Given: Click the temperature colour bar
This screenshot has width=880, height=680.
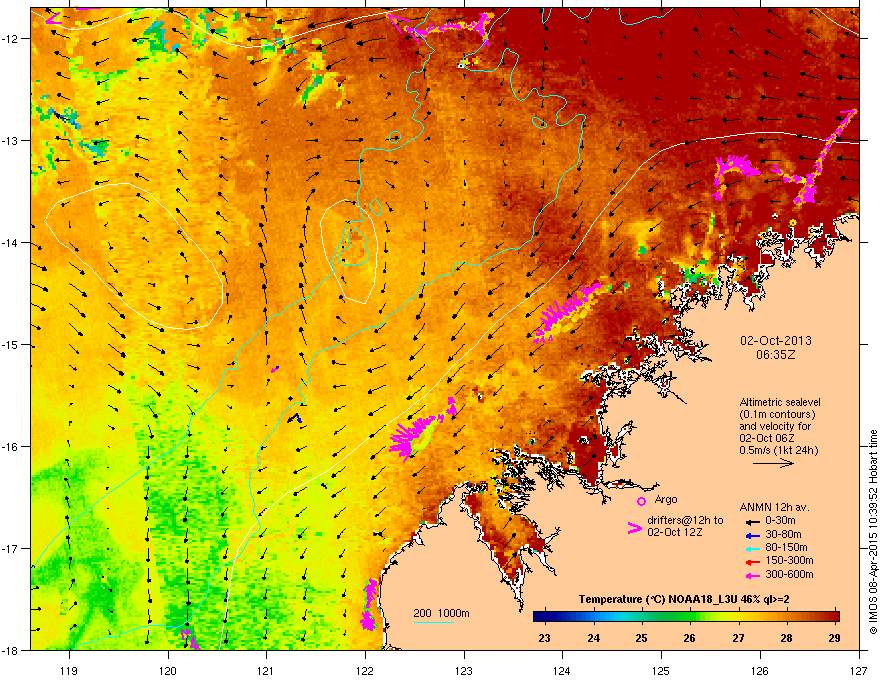Looking at the screenshot, I should click(686, 617).
